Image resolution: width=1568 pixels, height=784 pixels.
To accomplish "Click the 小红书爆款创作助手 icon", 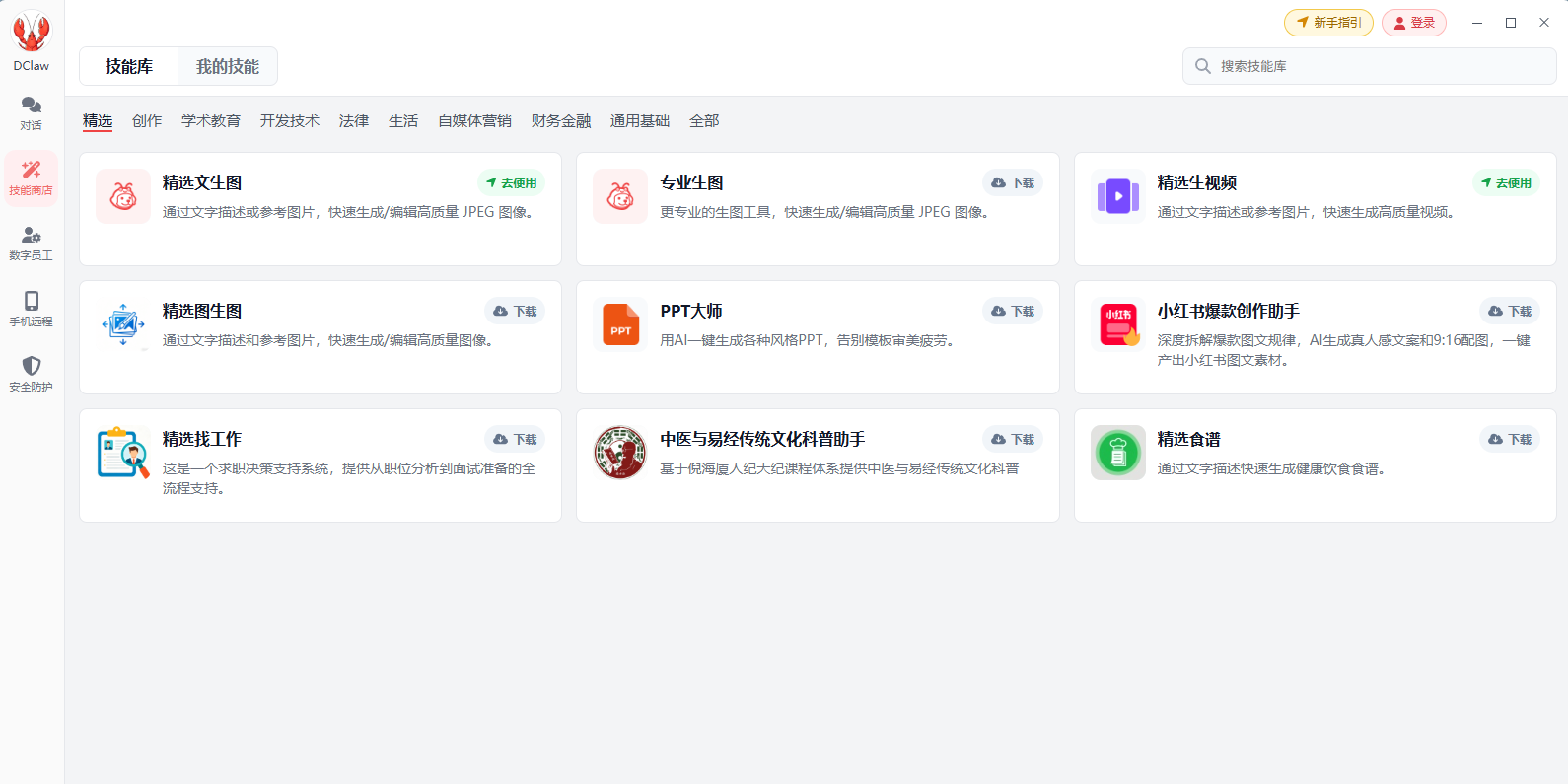I will point(1118,324).
